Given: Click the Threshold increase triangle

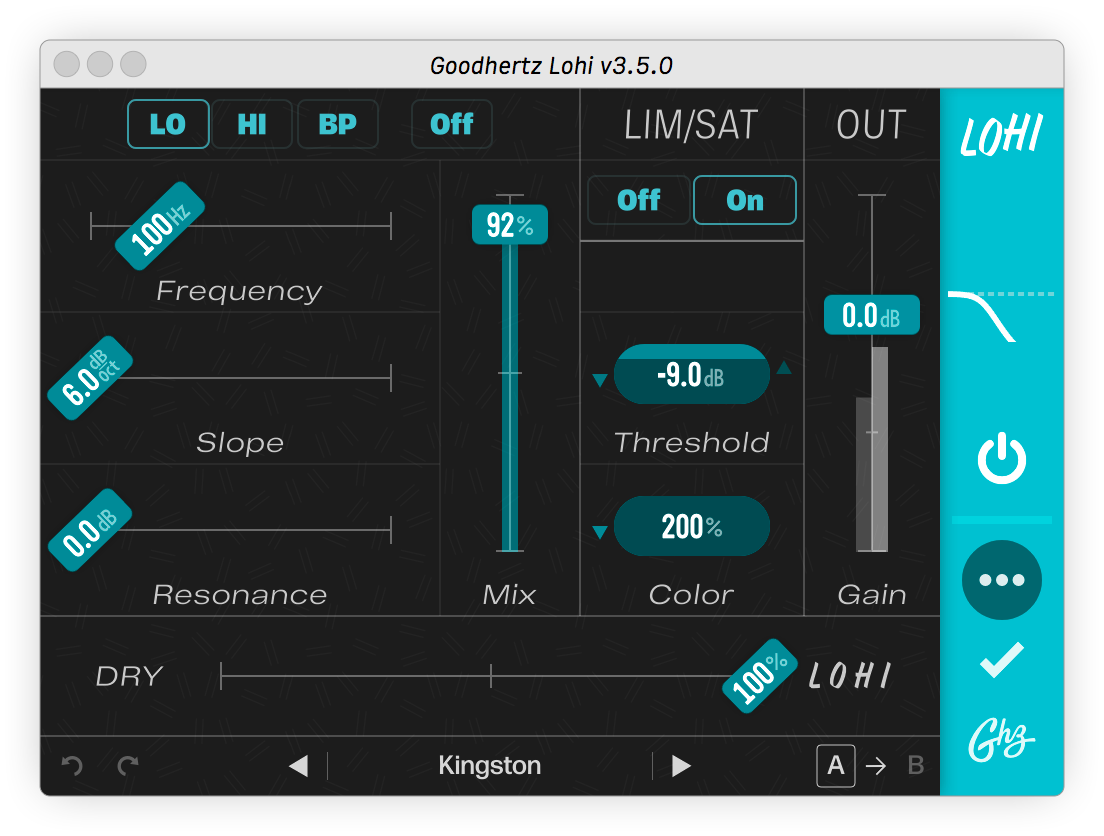Looking at the screenshot, I should [784, 368].
